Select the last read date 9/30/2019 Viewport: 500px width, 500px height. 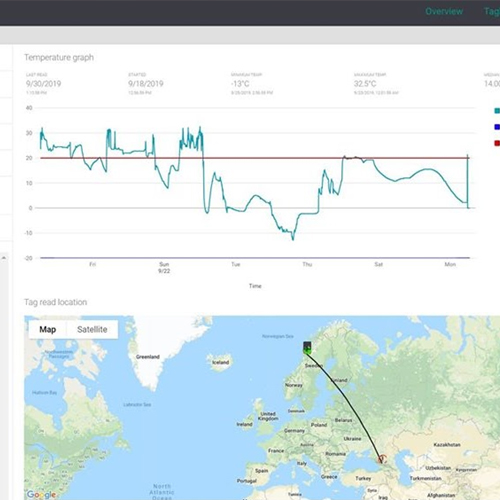pos(43,84)
